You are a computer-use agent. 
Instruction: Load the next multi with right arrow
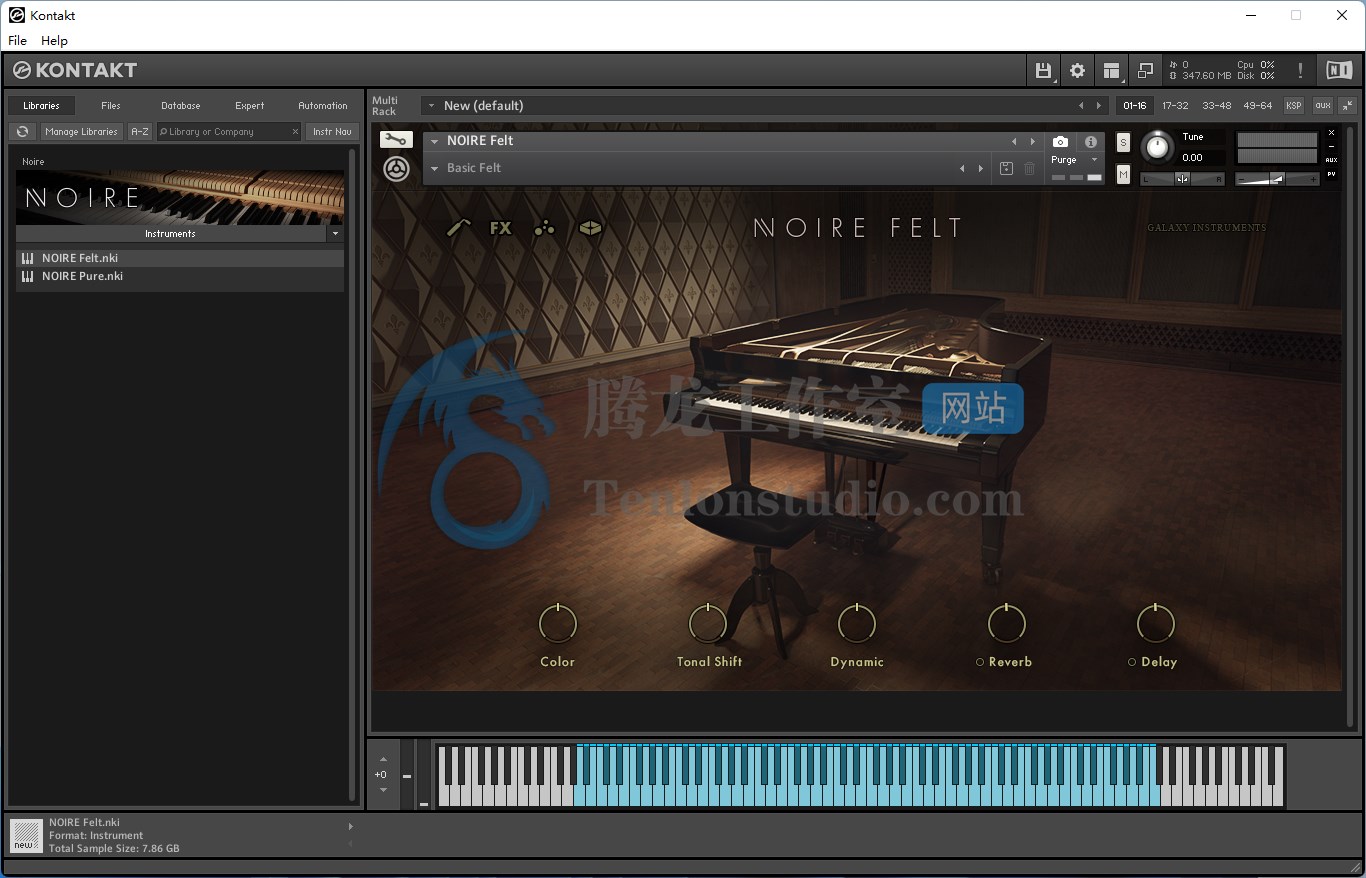click(1099, 105)
